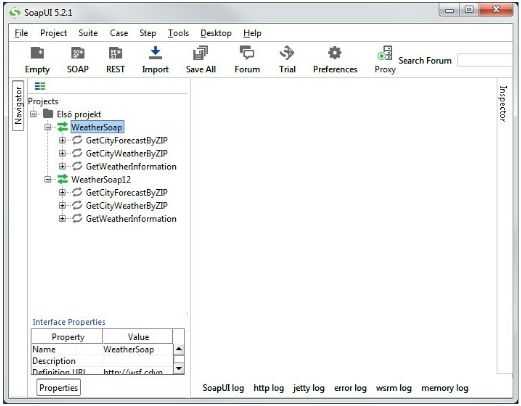This screenshot has width=521, height=406.
Task: Open the Case menu
Action: [119, 33]
